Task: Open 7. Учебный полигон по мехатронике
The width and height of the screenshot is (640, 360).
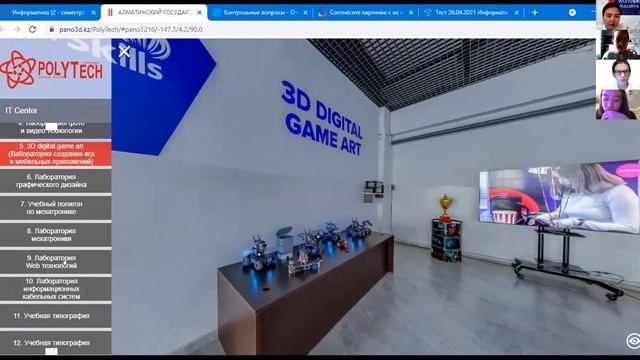Action: coord(56,208)
